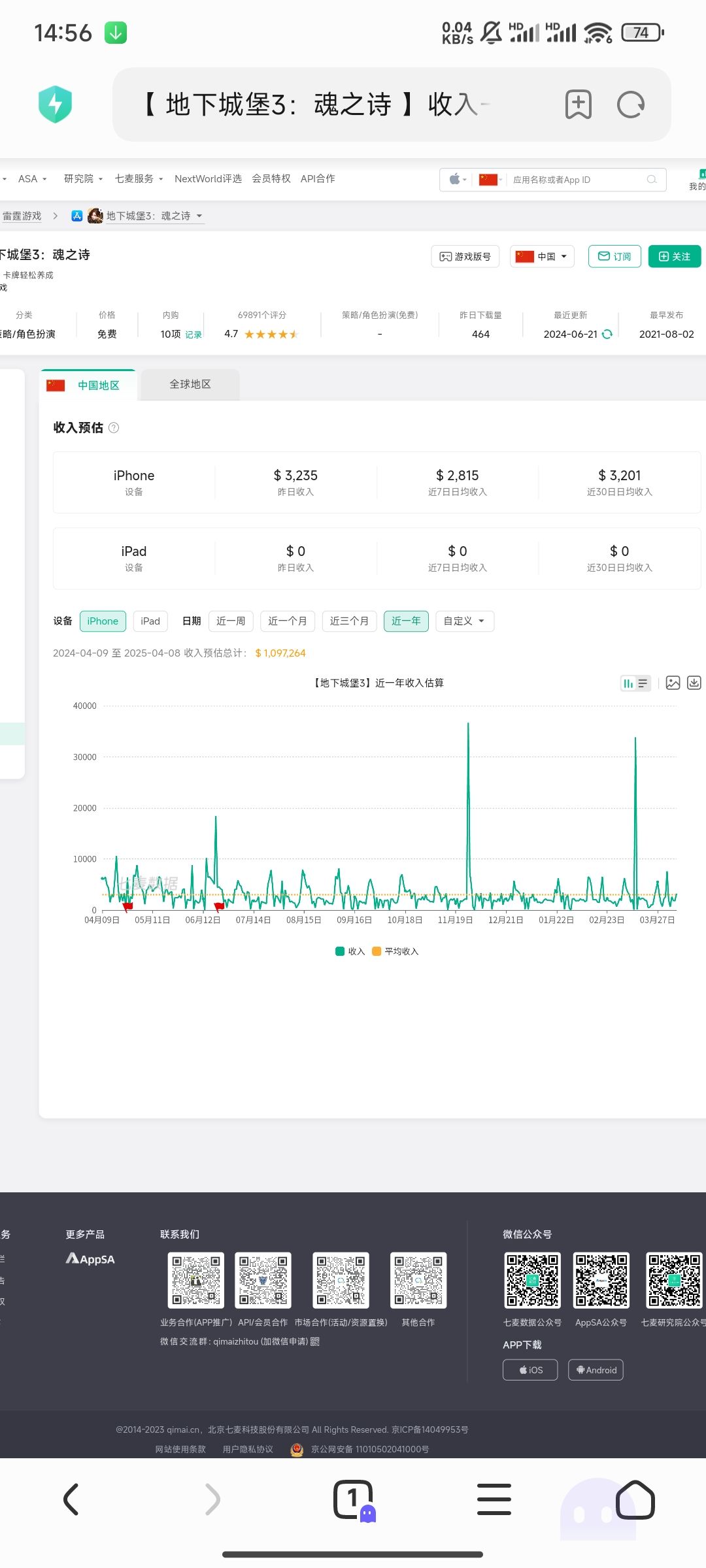Select iPhone device filter
706x1568 pixels.
[103, 621]
